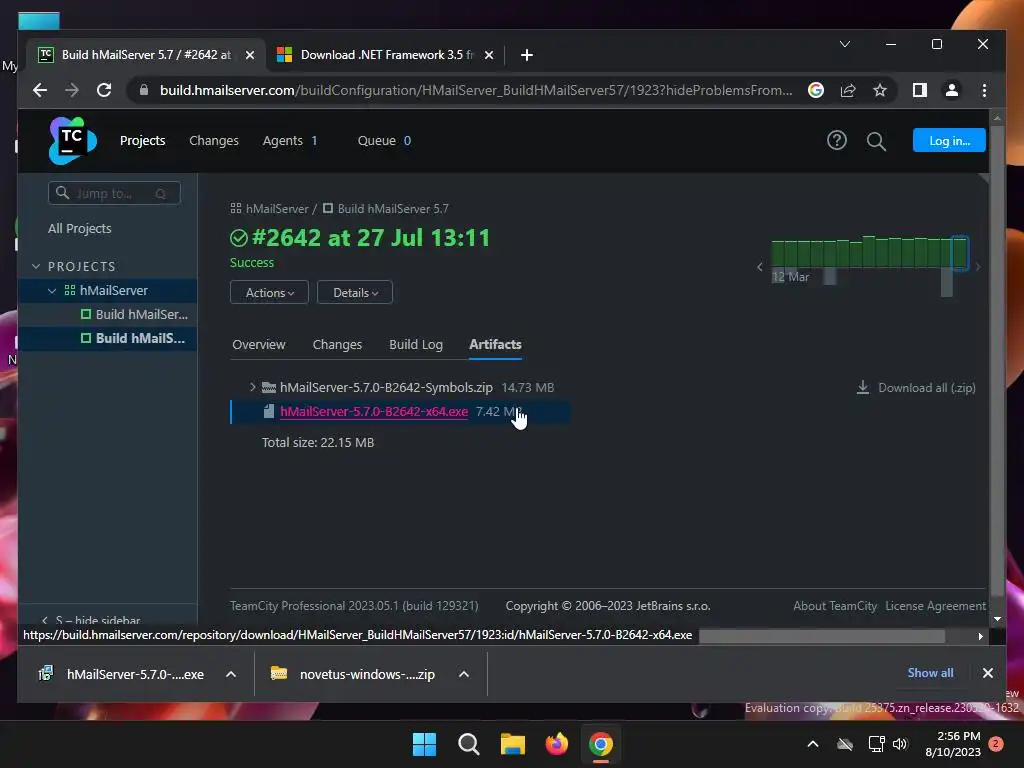Click Build hMailServer 5.7 breadcrumb
Screen dimensions: 1024x768
(x=393, y=208)
